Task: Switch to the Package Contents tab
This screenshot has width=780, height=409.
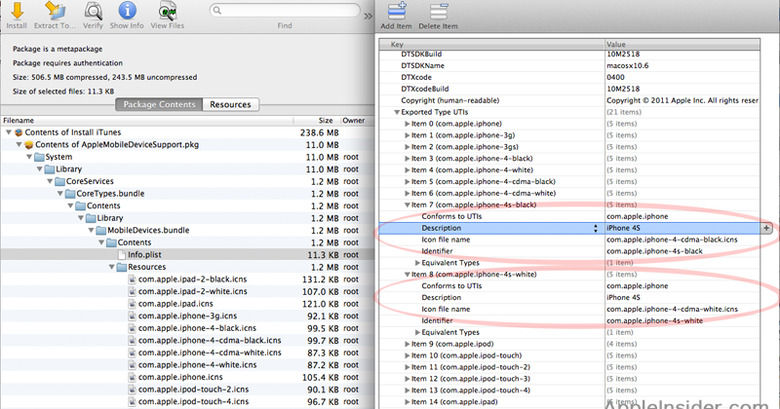Action: [x=159, y=104]
